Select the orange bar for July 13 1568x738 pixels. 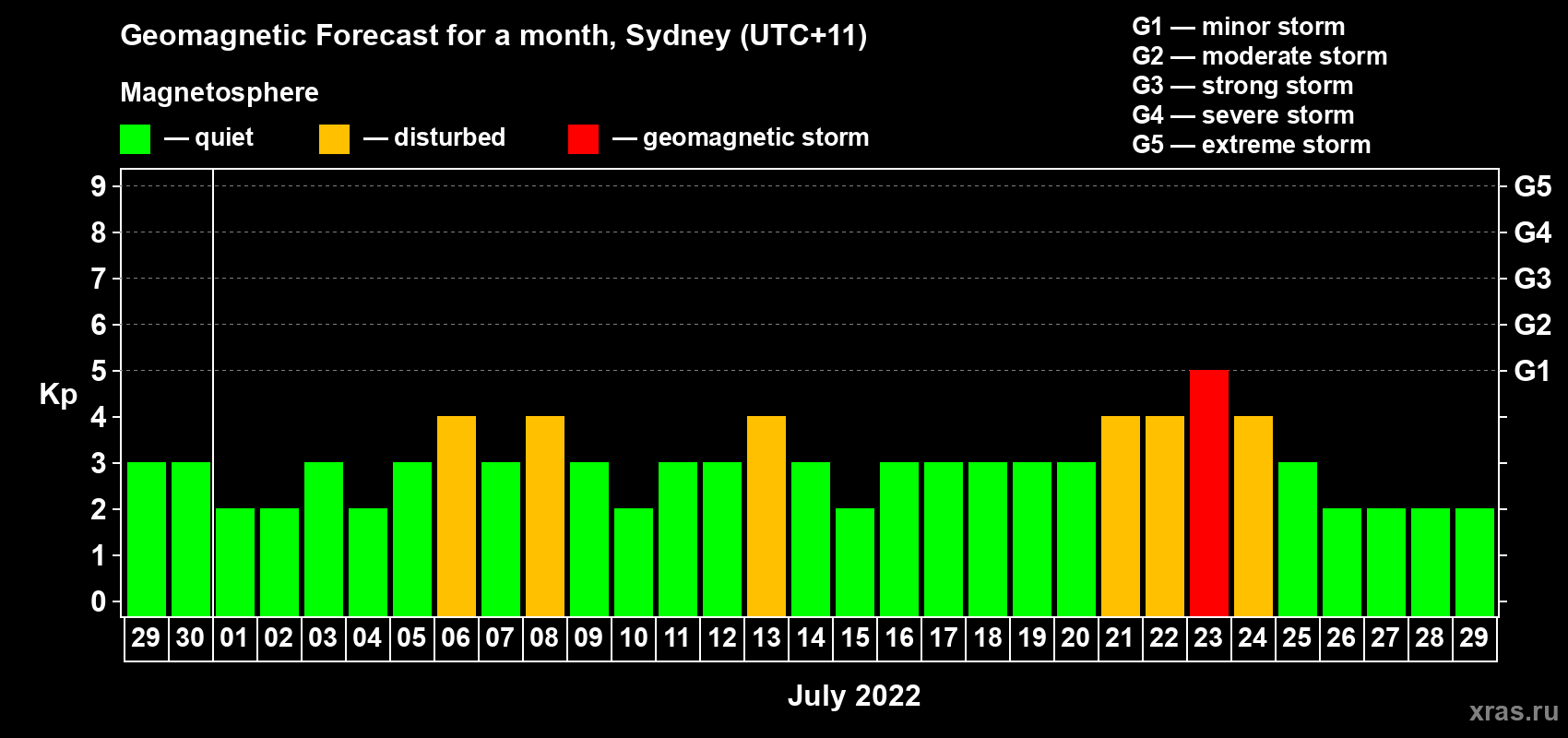click(x=766, y=516)
